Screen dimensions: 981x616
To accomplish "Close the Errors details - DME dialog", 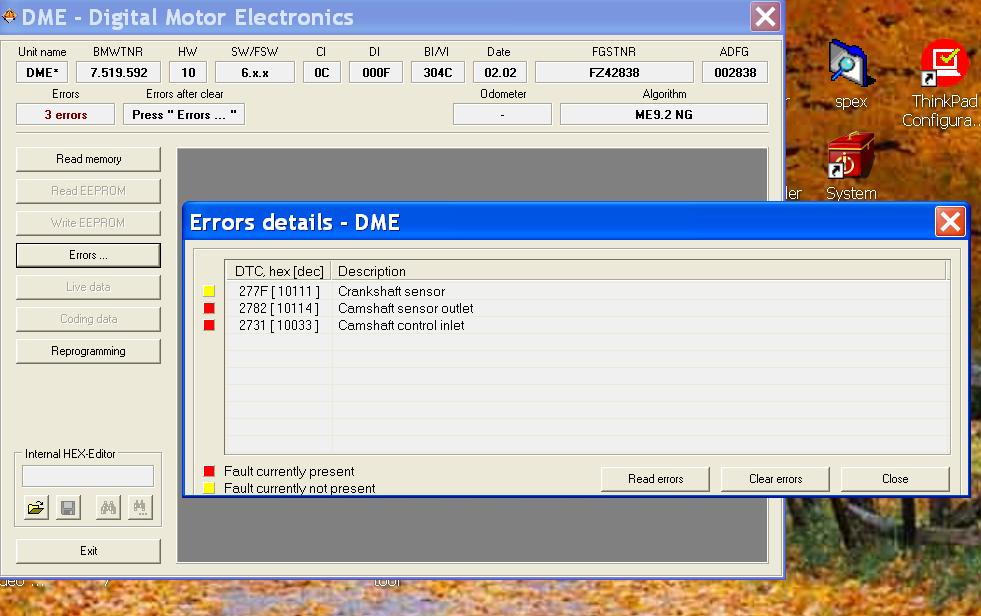I will tap(950, 222).
